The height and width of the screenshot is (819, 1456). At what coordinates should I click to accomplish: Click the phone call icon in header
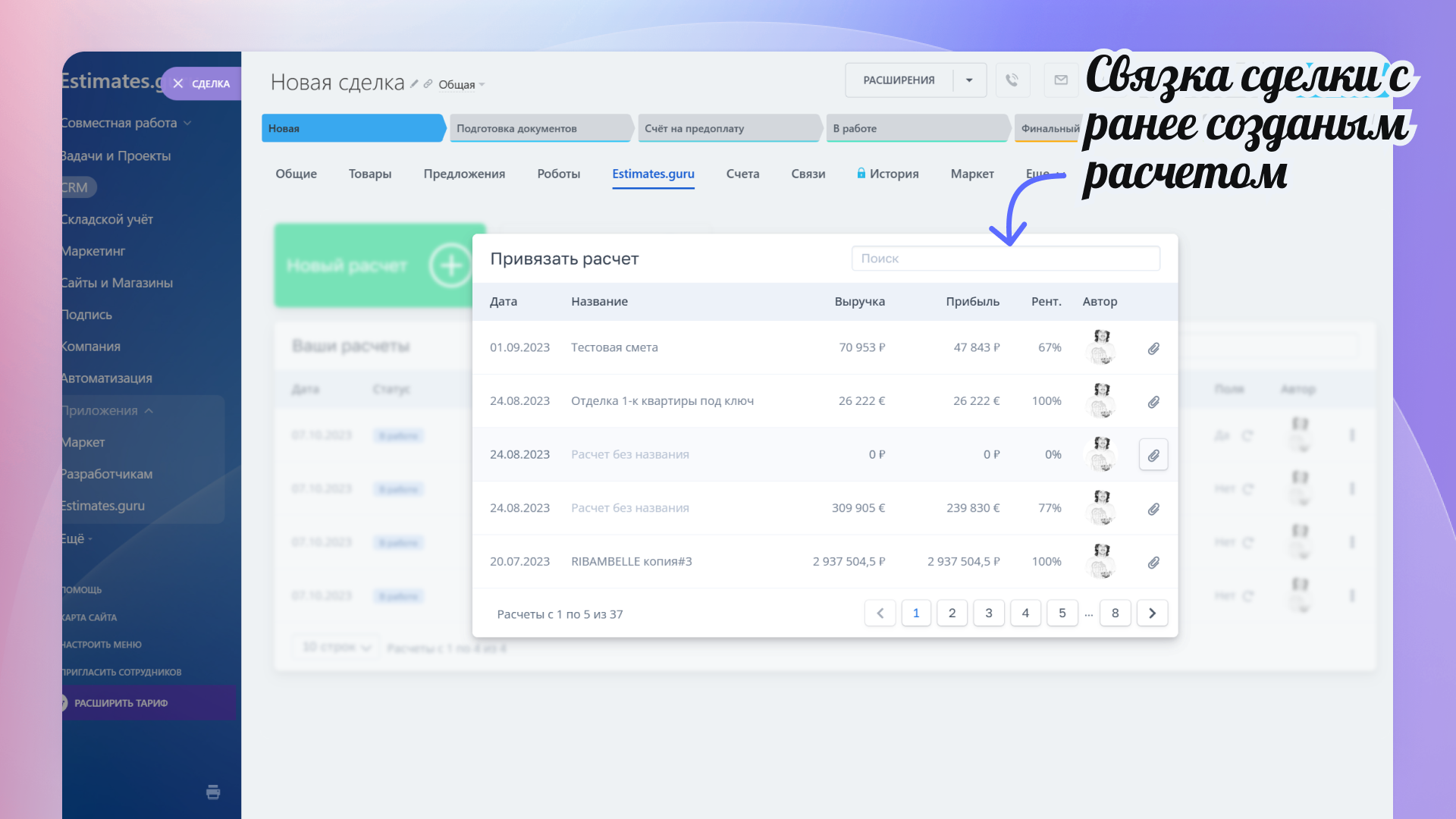(1012, 80)
